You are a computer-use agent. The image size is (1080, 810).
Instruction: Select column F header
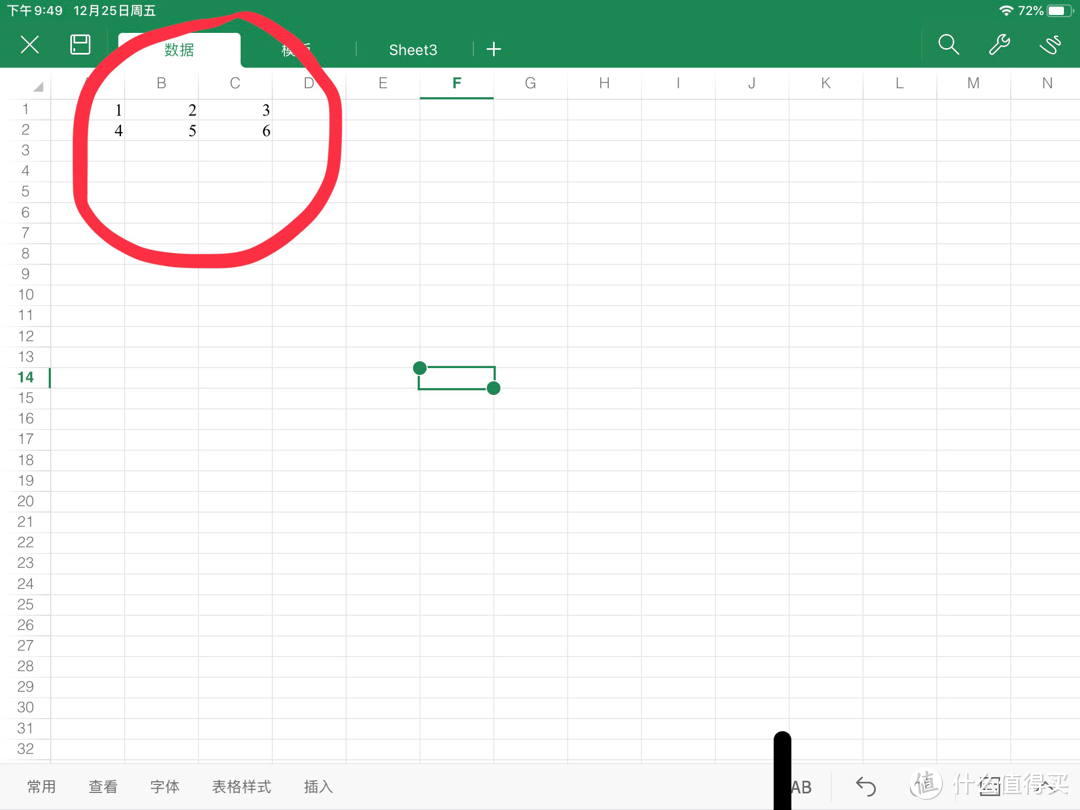click(x=457, y=83)
